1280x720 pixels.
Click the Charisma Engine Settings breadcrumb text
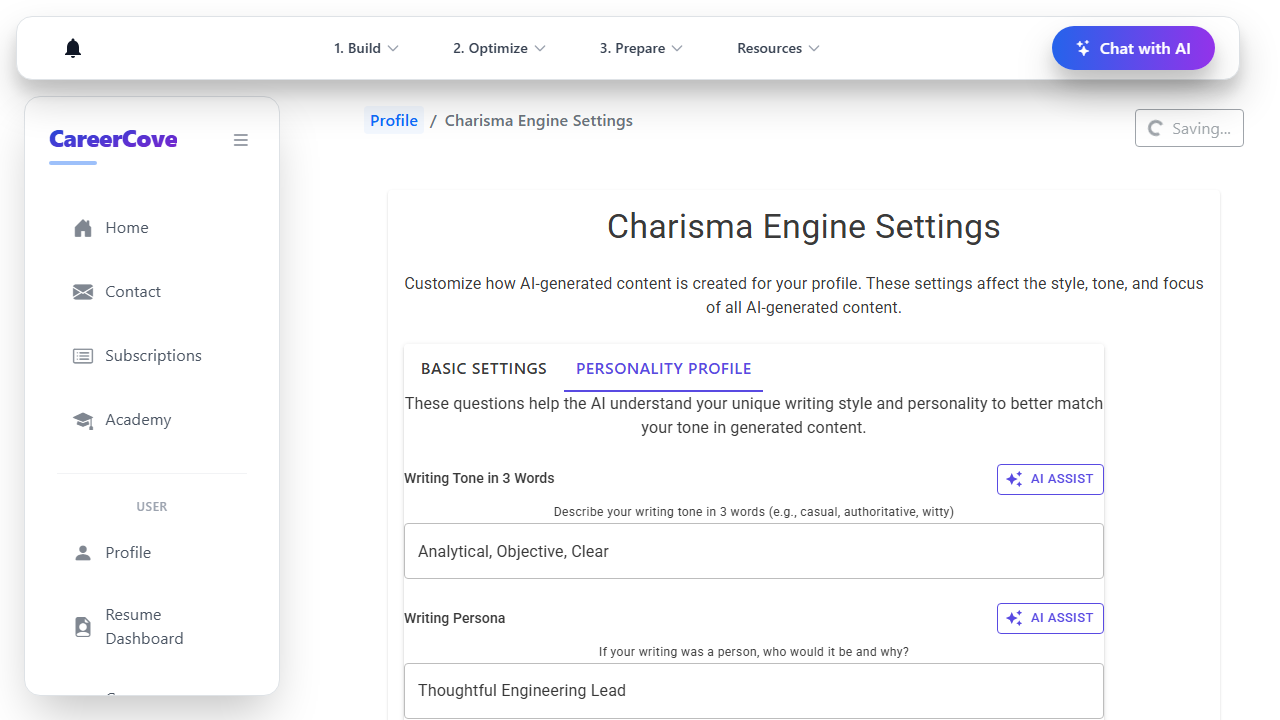coord(539,120)
